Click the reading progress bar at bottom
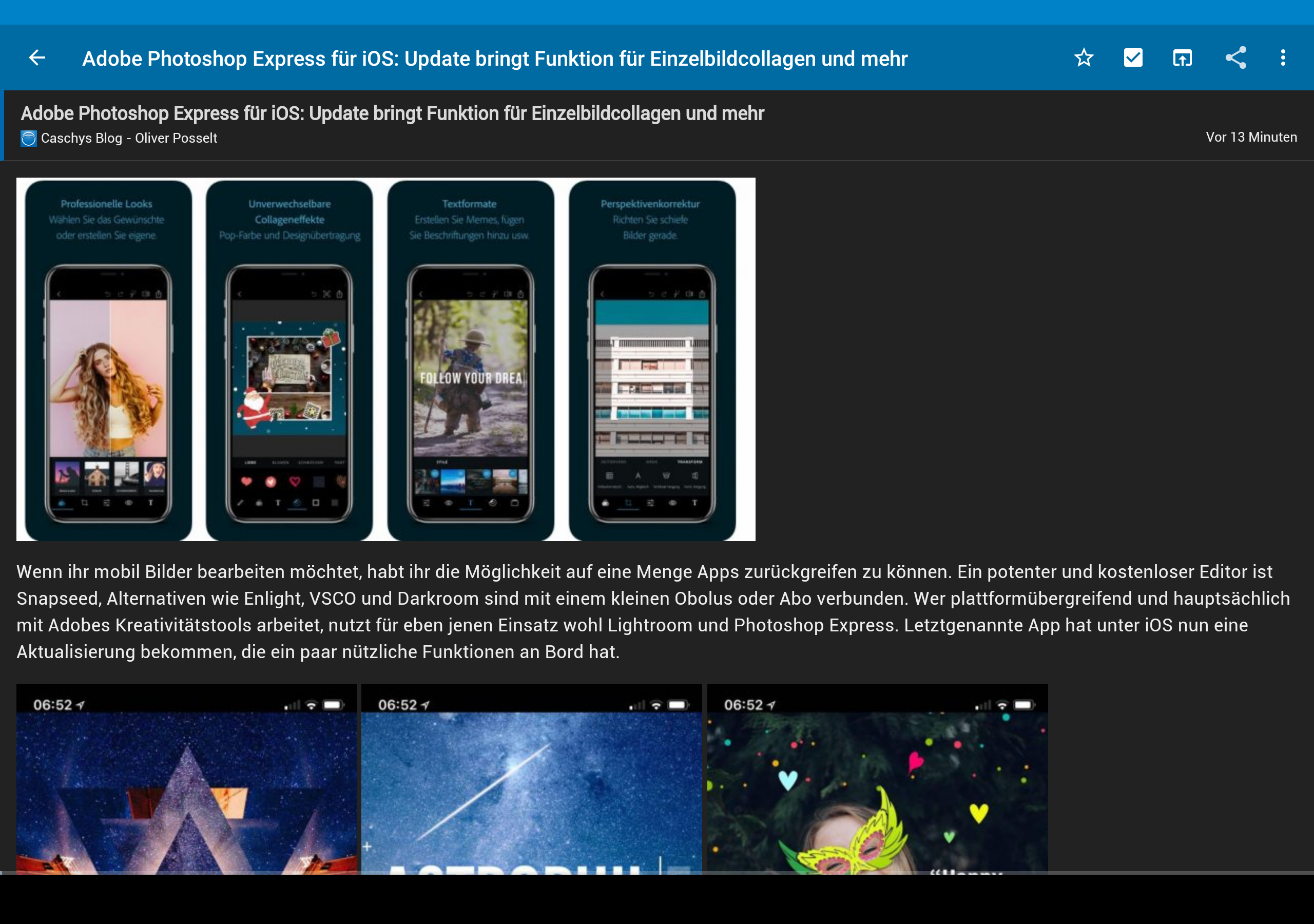Viewport: 1314px width, 924px height. click(x=657, y=873)
